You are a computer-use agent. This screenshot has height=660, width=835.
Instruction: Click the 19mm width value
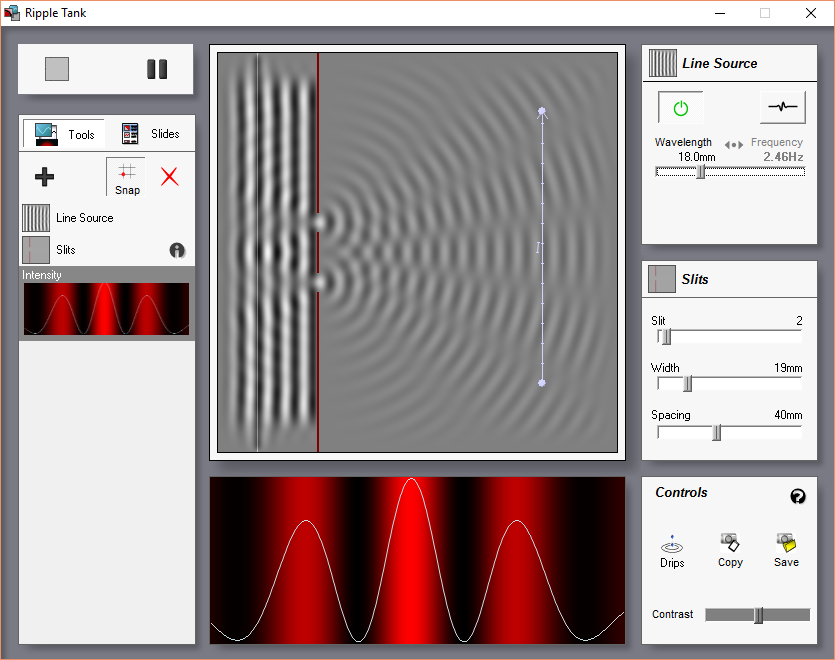tap(788, 368)
